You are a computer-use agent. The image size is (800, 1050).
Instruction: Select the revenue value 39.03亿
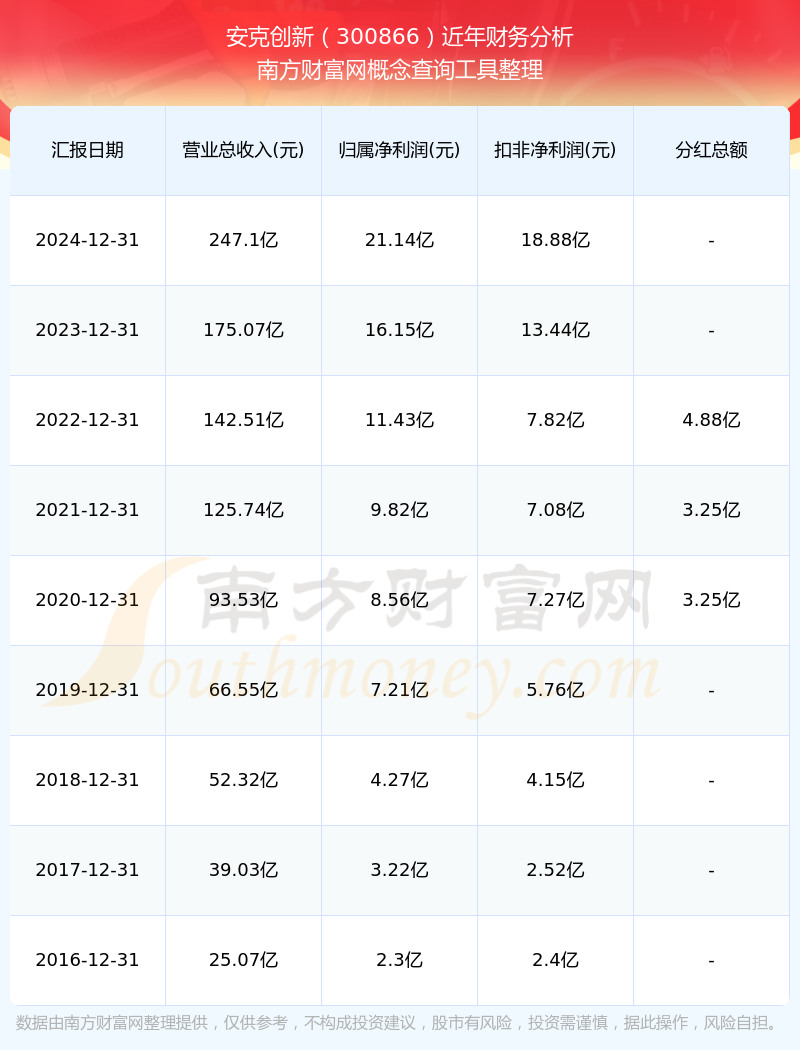(x=243, y=870)
